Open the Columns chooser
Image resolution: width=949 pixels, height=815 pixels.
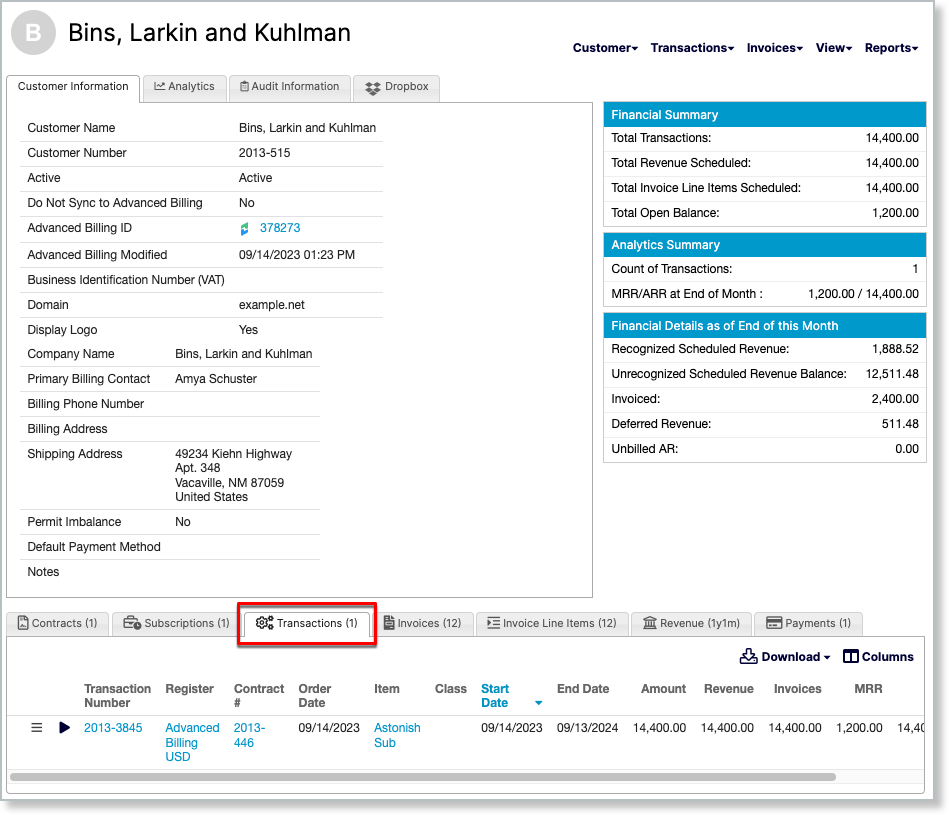[878, 657]
